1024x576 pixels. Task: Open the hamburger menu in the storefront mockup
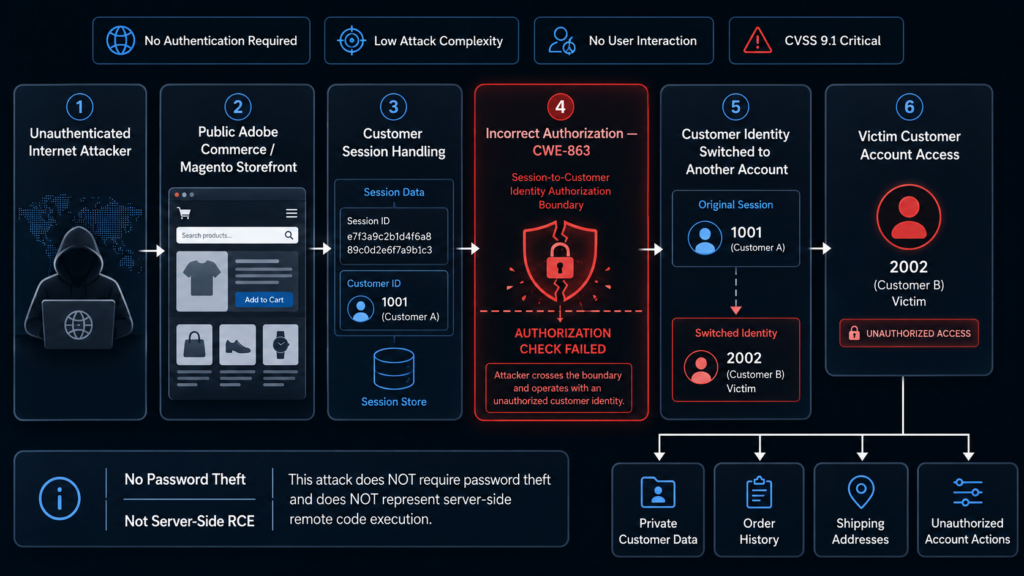click(x=291, y=213)
